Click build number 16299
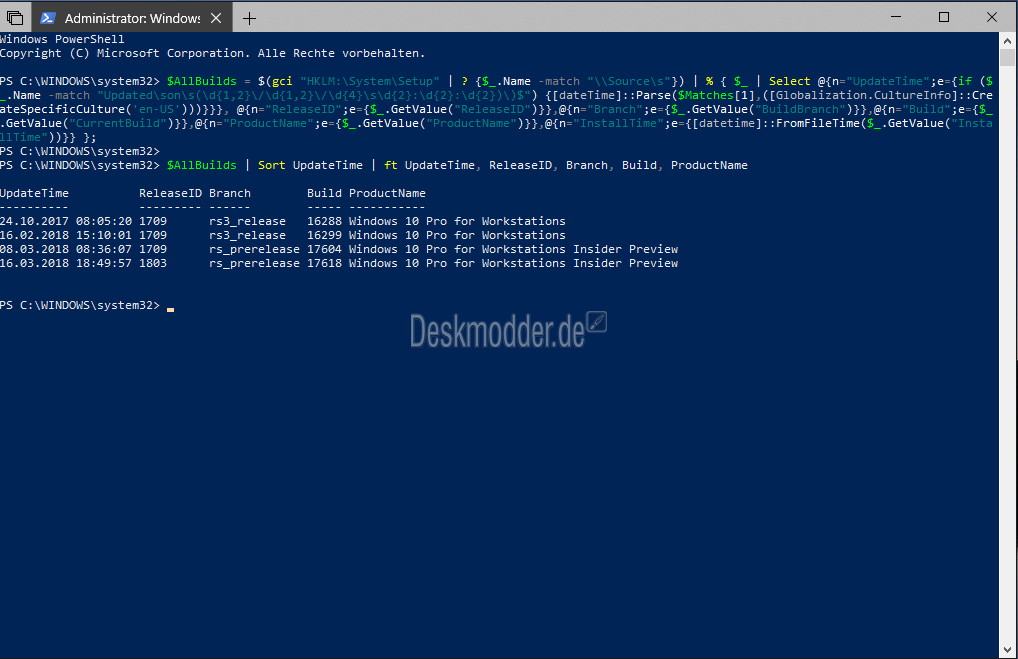Image resolution: width=1018 pixels, height=659 pixels. click(x=324, y=235)
